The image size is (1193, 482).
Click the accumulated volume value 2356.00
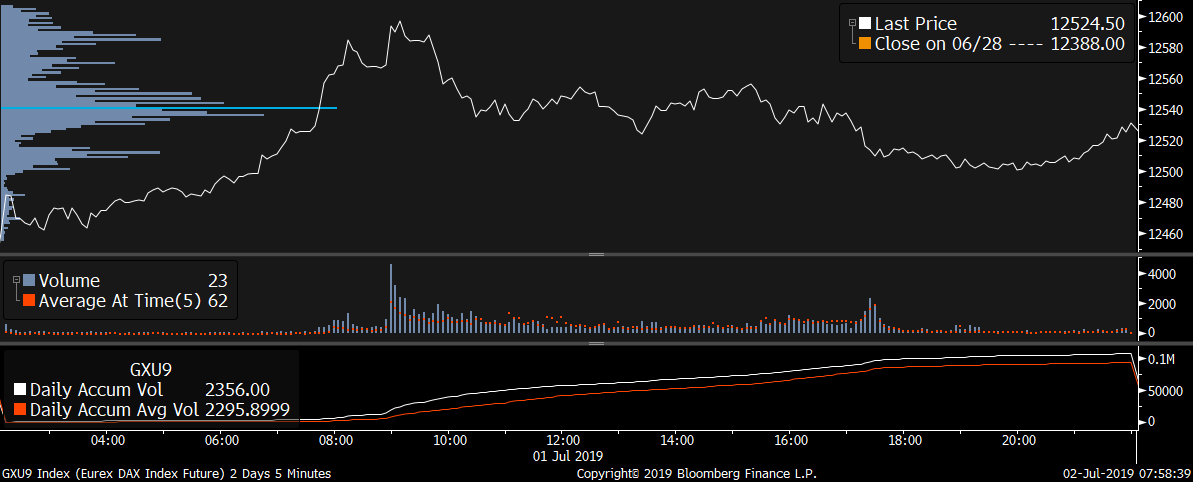click(x=238, y=390)
